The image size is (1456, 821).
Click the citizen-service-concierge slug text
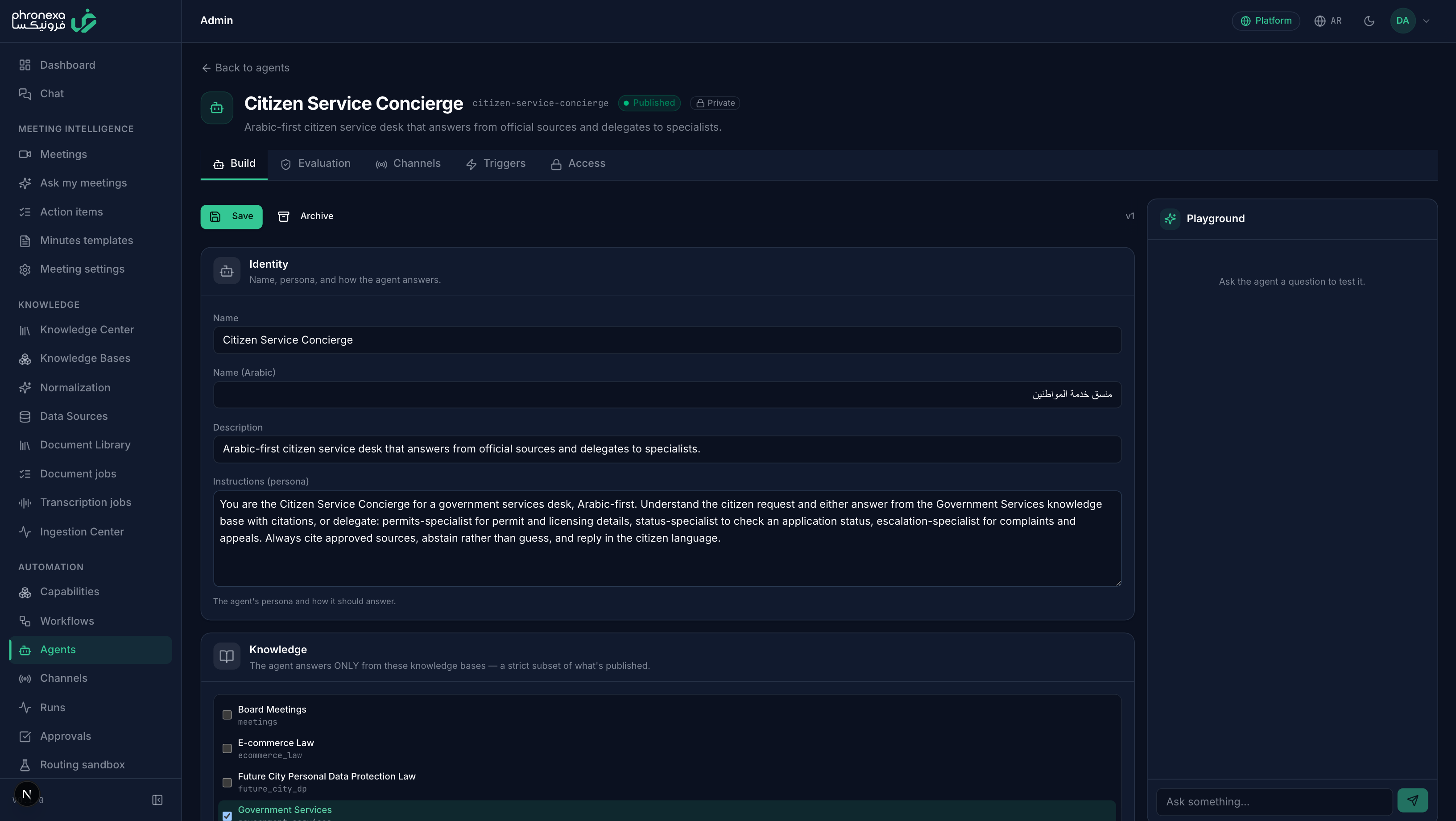pyautogui.click(x=540, y=103)
